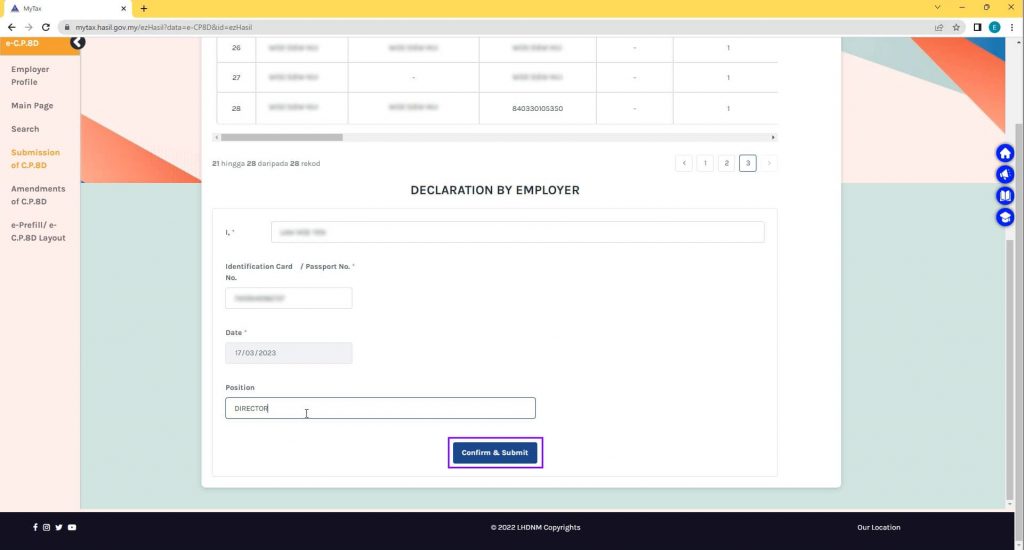Image resolution: width=1024 pixels, height=550 pixels.
Task: Click Our Location footer link
Action: 878,527
